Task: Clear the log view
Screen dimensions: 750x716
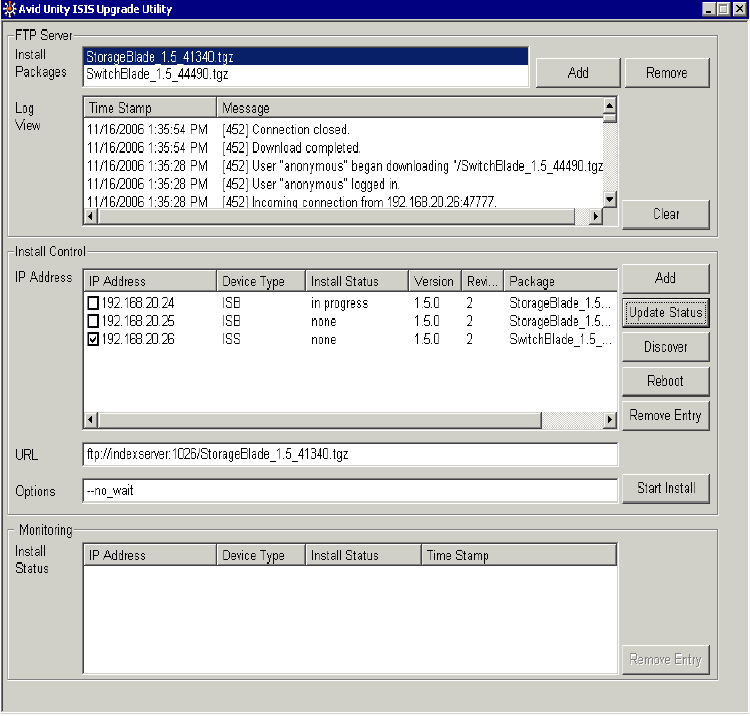Action: 665,214
